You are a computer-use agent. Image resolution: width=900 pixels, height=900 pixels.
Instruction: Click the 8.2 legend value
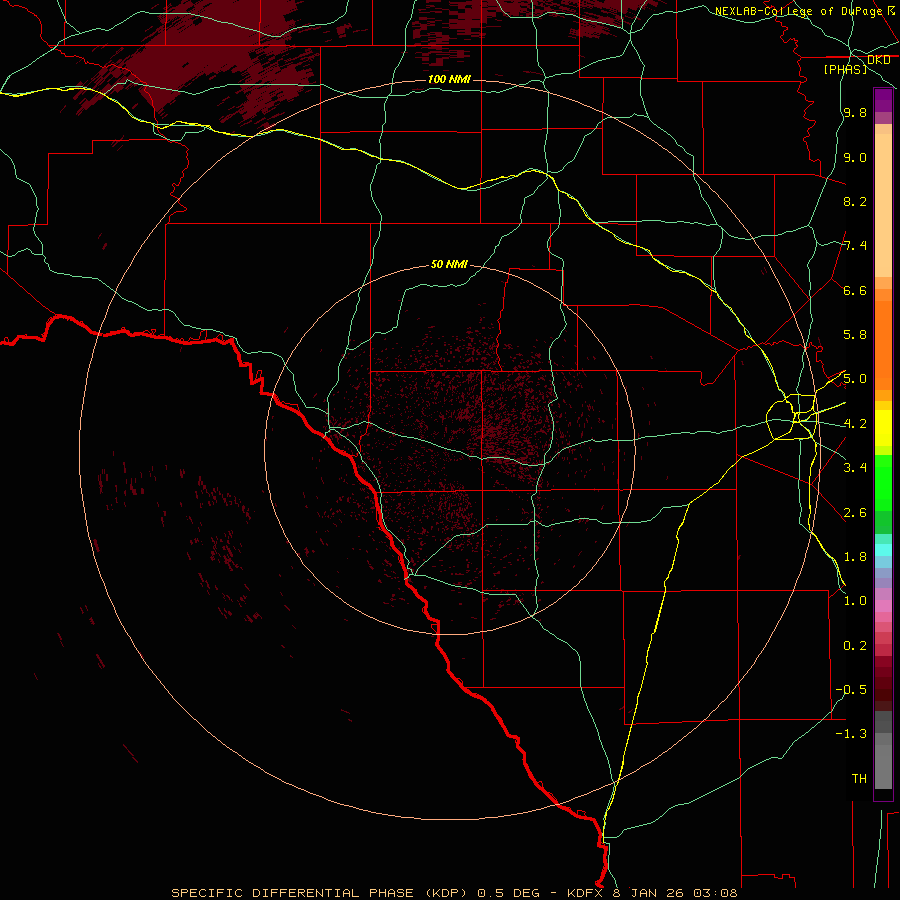click(855, 201)
